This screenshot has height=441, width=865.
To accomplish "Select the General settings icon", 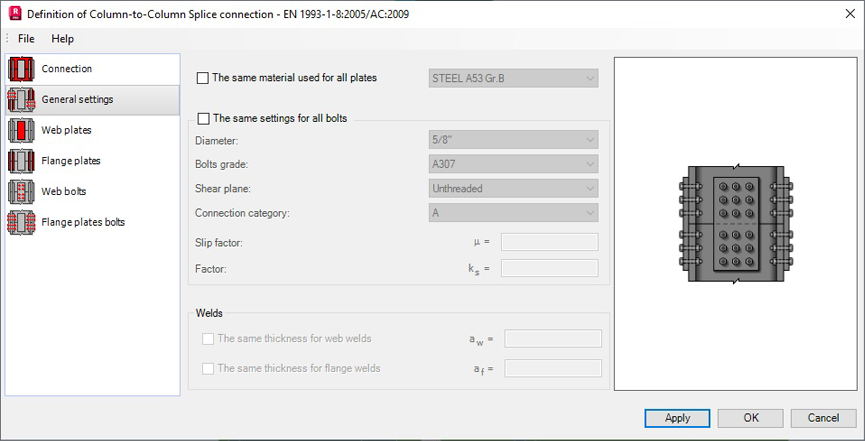I will 21,100.
